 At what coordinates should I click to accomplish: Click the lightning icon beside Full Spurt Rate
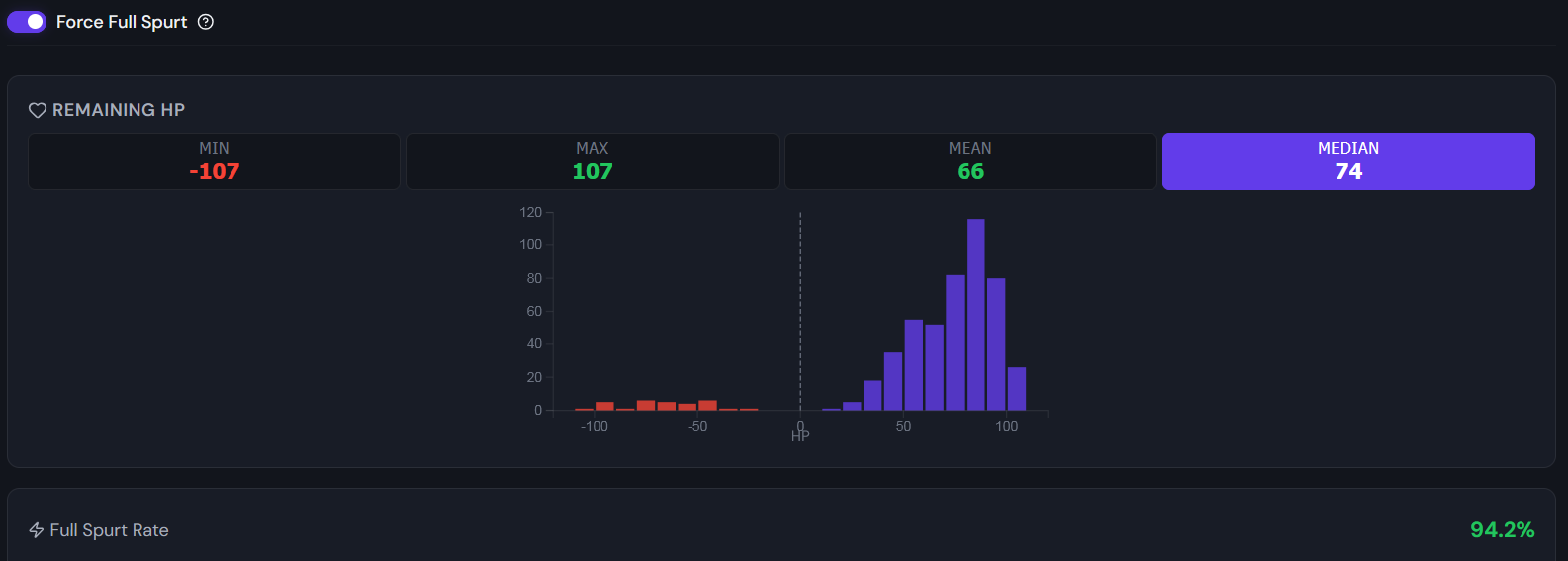[37, 530]
